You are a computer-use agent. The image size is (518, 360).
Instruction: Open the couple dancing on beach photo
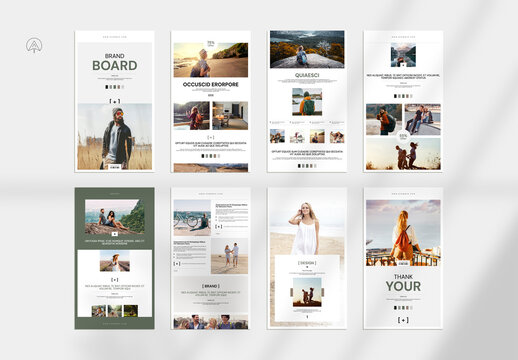(230, 256)
